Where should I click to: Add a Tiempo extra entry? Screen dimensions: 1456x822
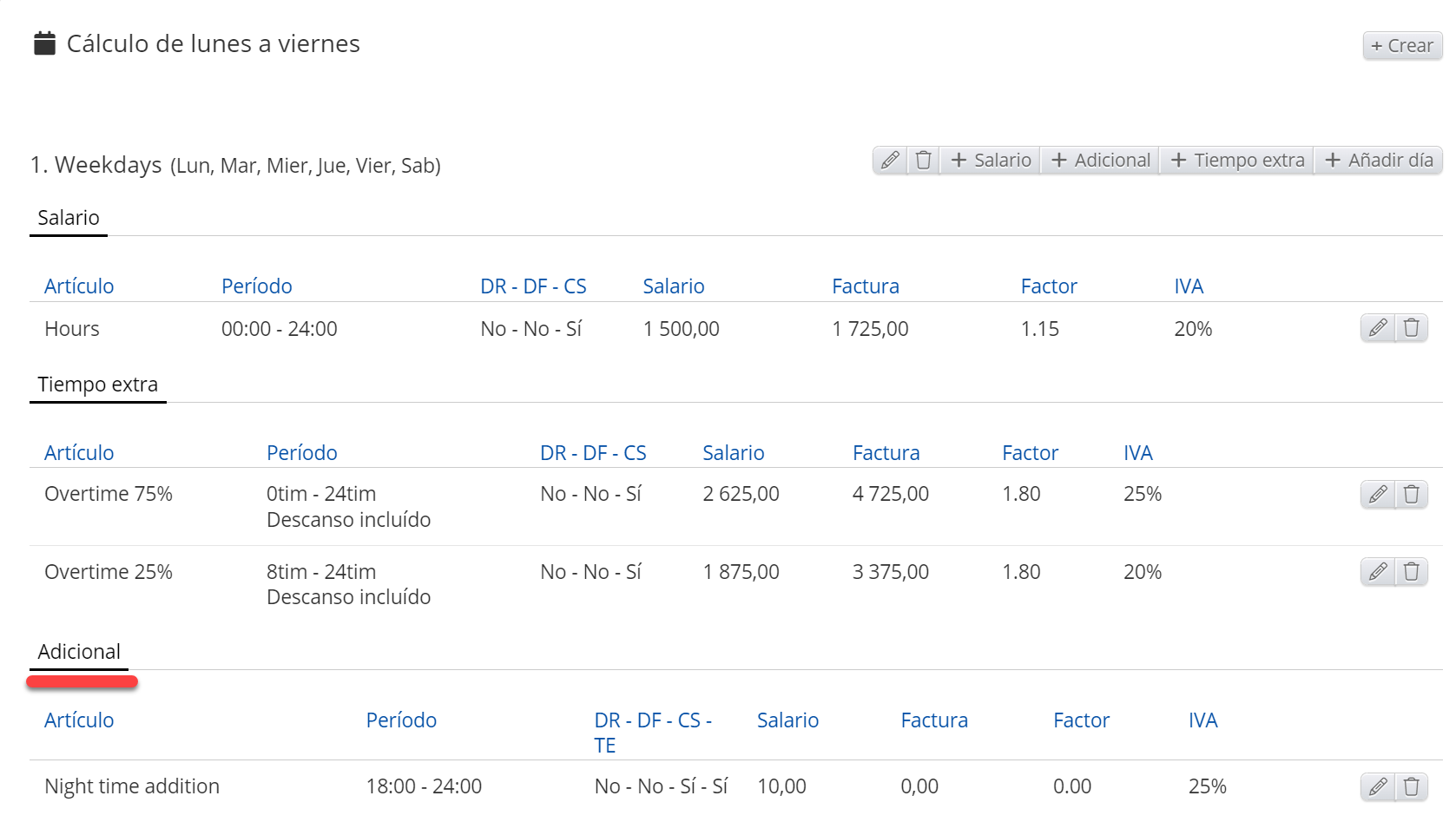coord(1237,161)
